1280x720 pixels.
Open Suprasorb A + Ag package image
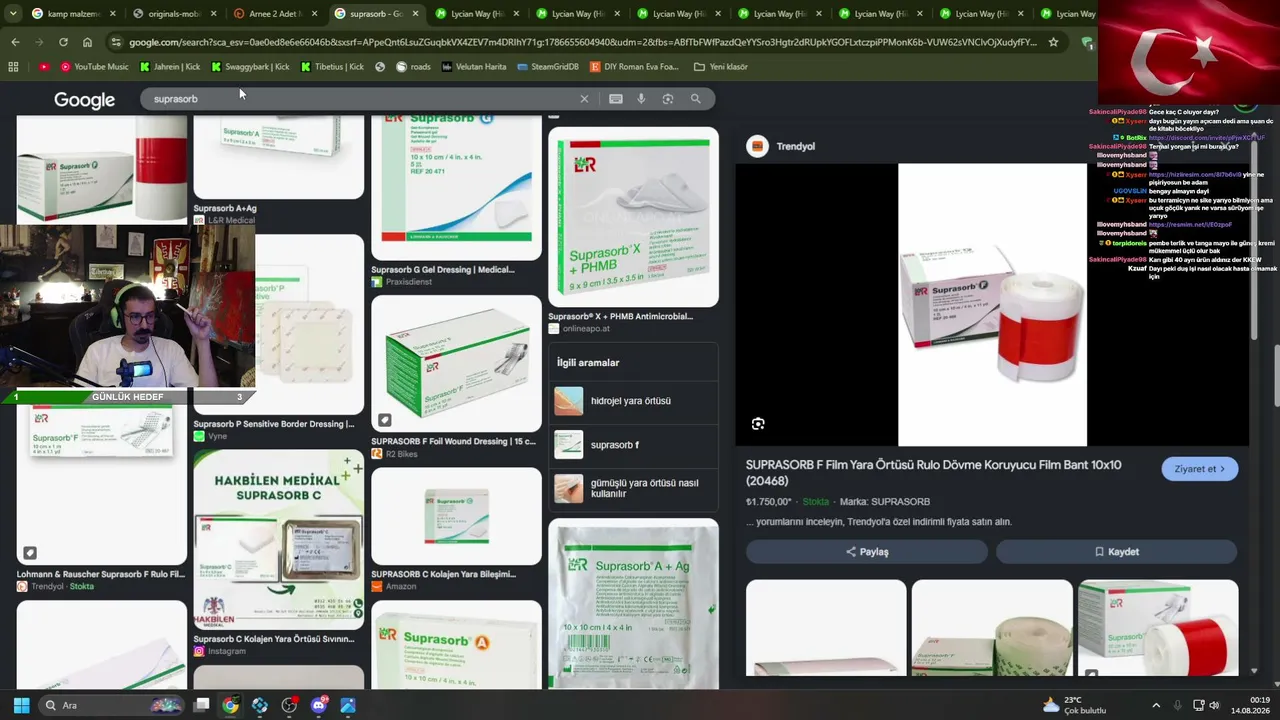pos(633,603)
